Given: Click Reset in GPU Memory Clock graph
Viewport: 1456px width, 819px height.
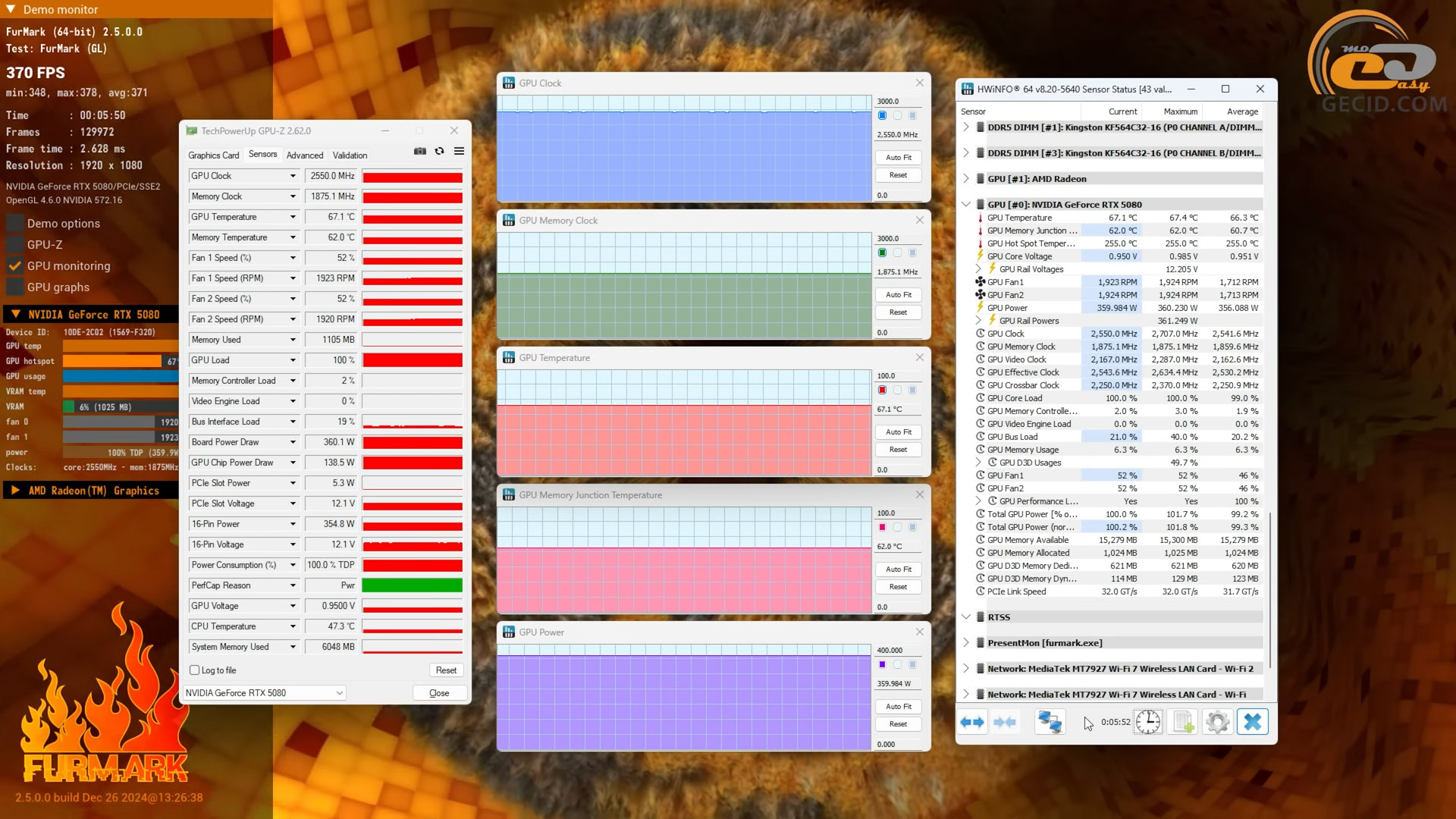Looking at the screenshot, I should click(x=899, y=312).
